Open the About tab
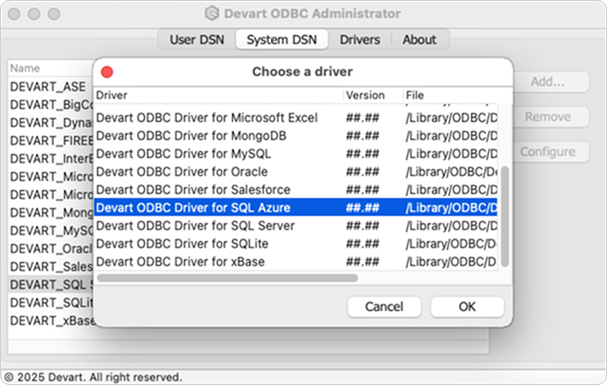Screen dimensions: 607x385 (419, 39)
